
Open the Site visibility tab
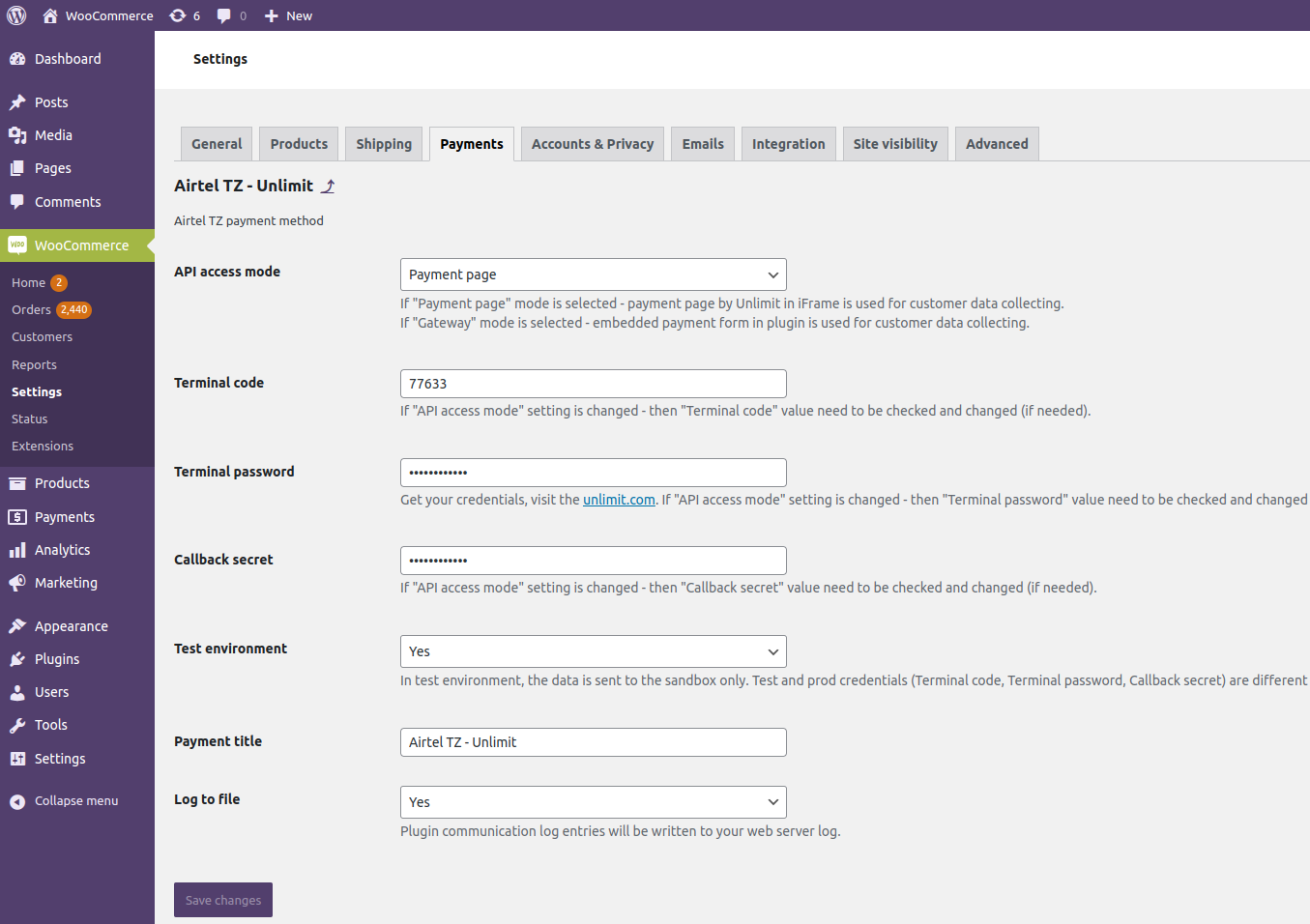[895, 144]
